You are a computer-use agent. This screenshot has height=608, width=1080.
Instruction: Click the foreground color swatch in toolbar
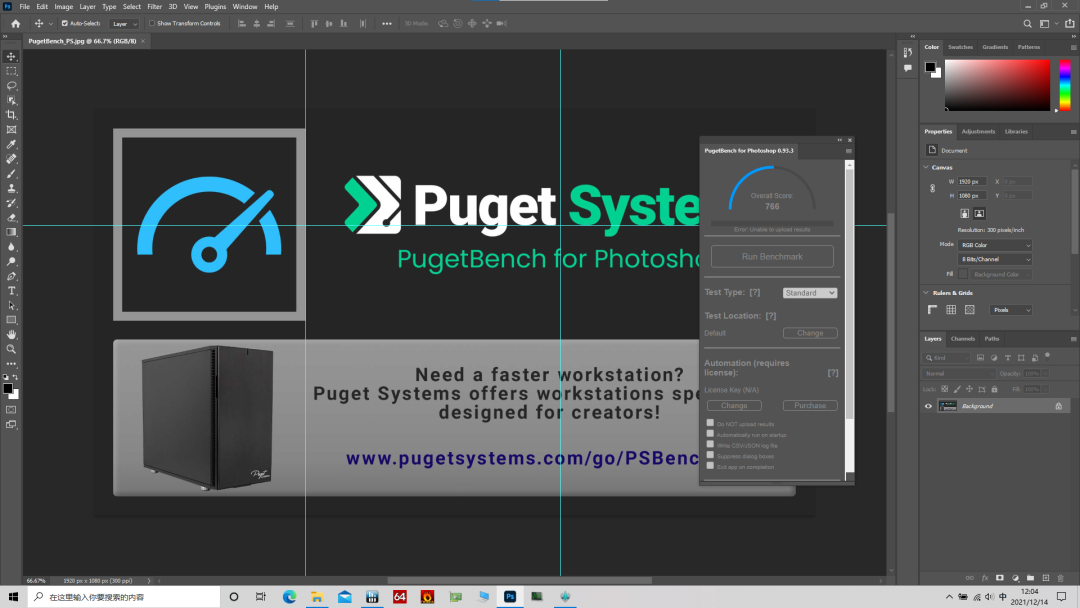click(8, 389)
